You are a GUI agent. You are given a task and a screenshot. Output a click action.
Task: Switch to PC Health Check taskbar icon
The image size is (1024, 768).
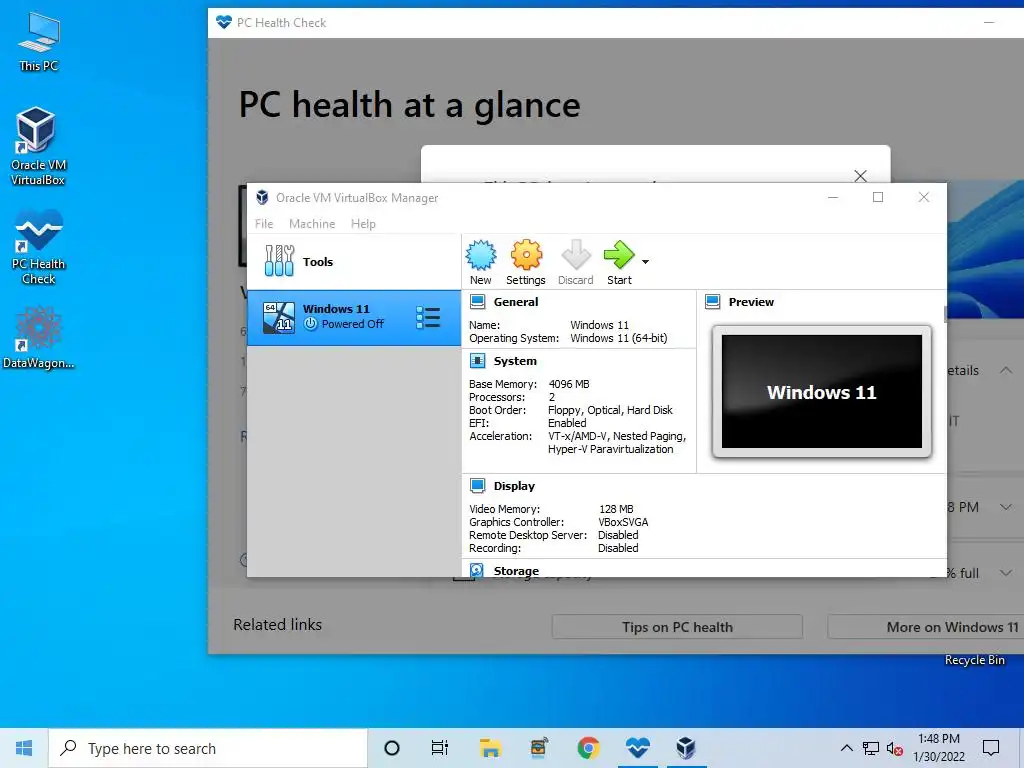637,748
